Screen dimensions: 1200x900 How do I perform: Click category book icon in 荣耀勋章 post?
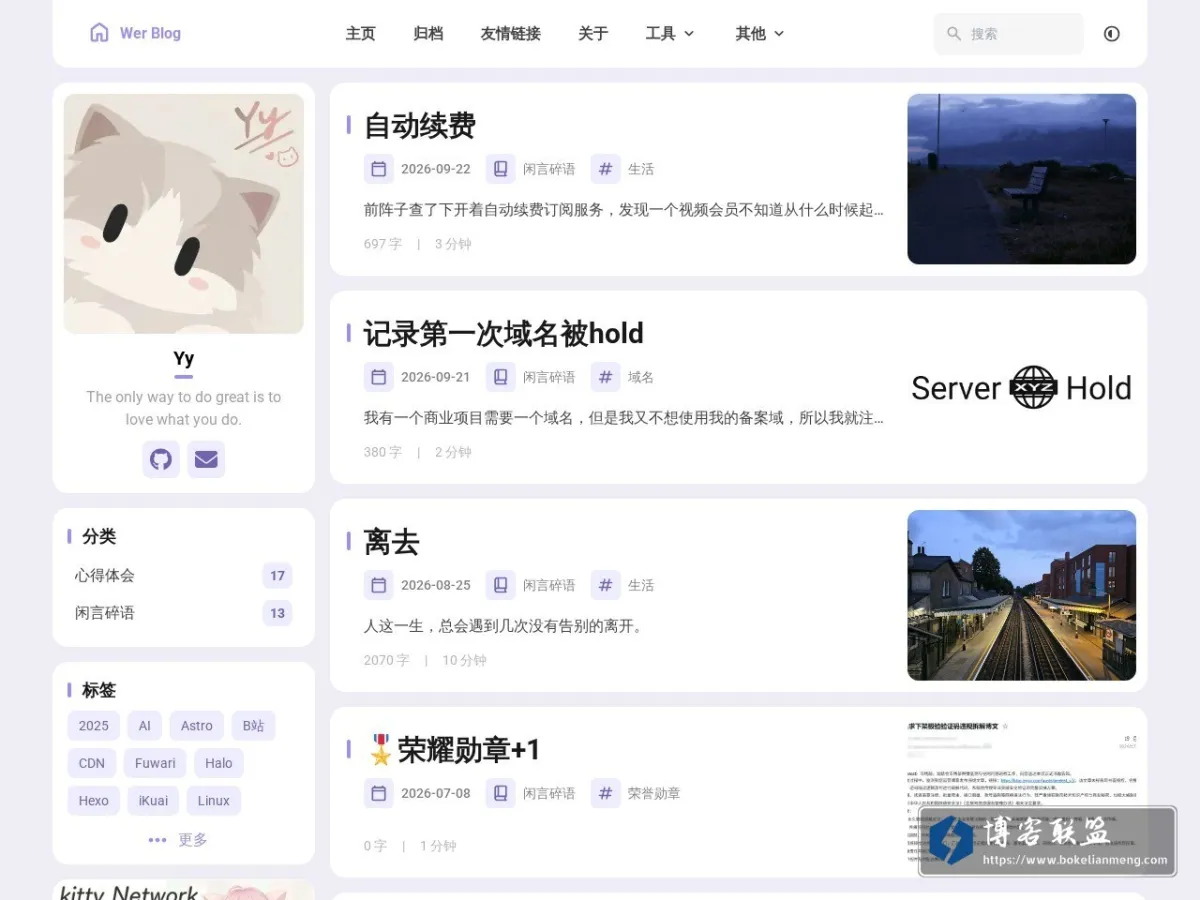501,793
